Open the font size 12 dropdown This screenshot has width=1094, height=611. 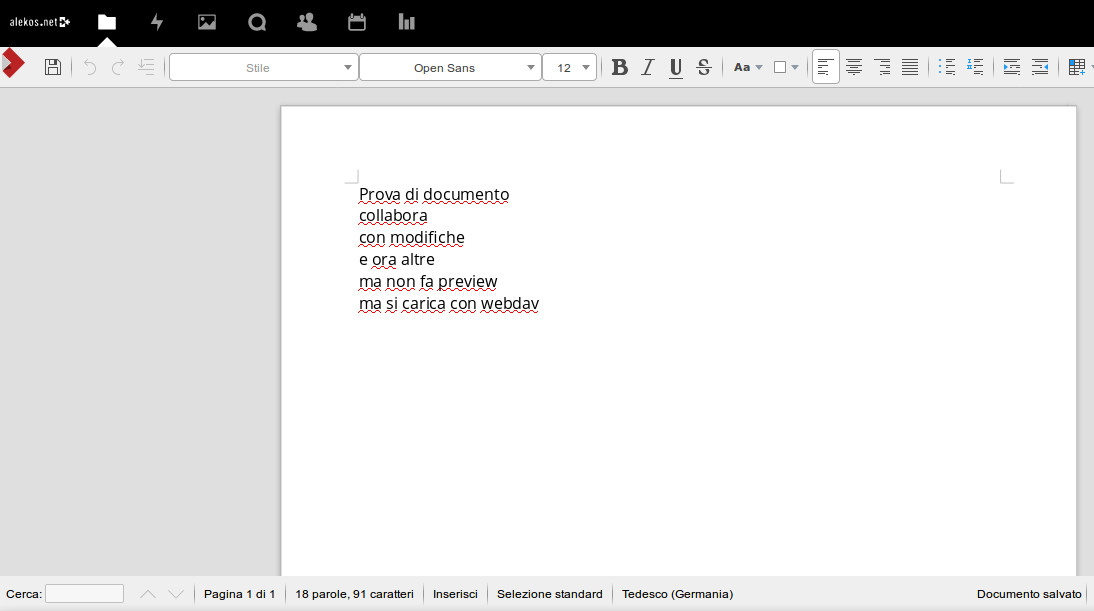point(569,67)
